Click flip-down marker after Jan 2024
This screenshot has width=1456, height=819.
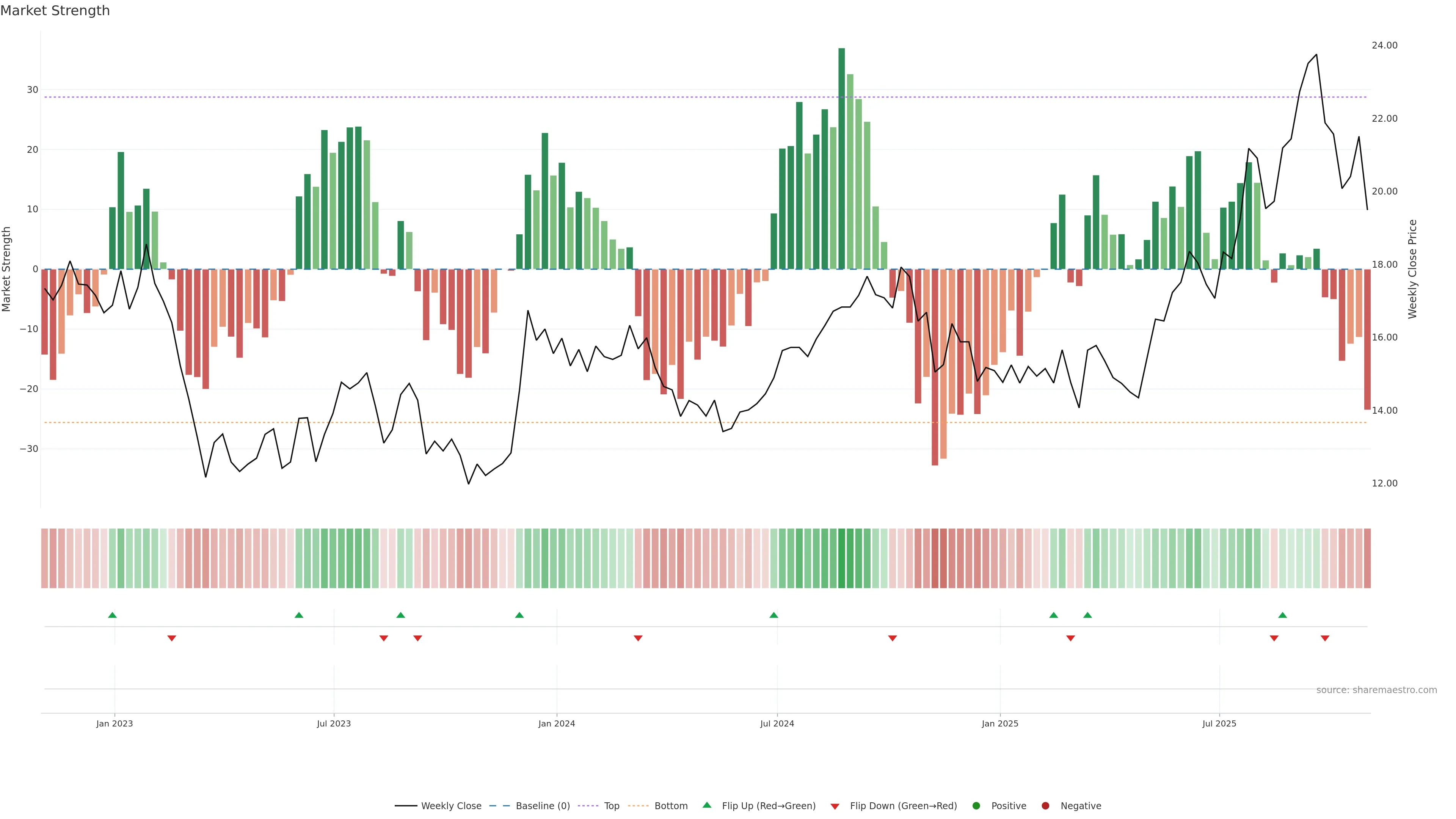tap(638, 638)
